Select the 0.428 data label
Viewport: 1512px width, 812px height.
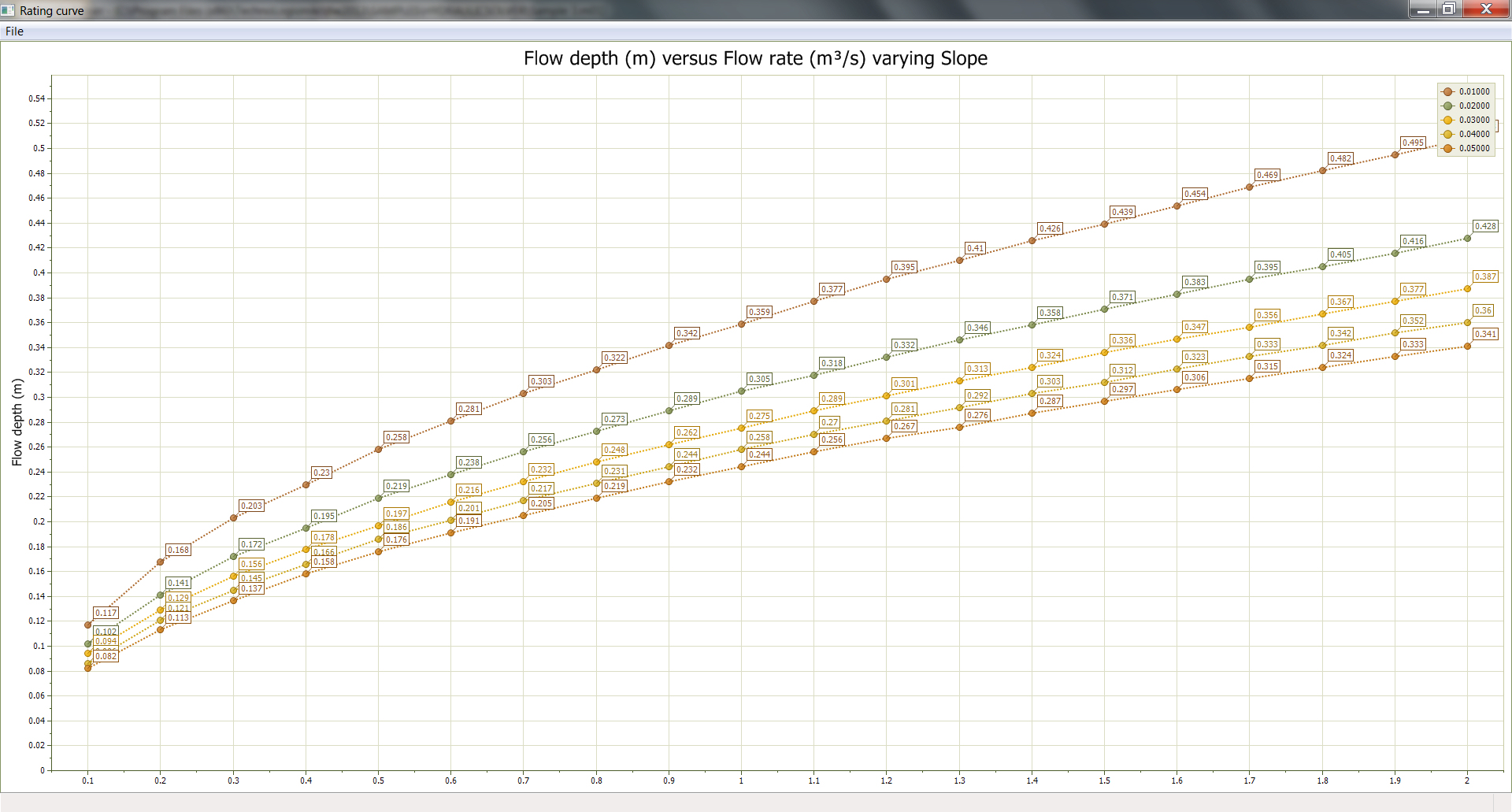1485,226
